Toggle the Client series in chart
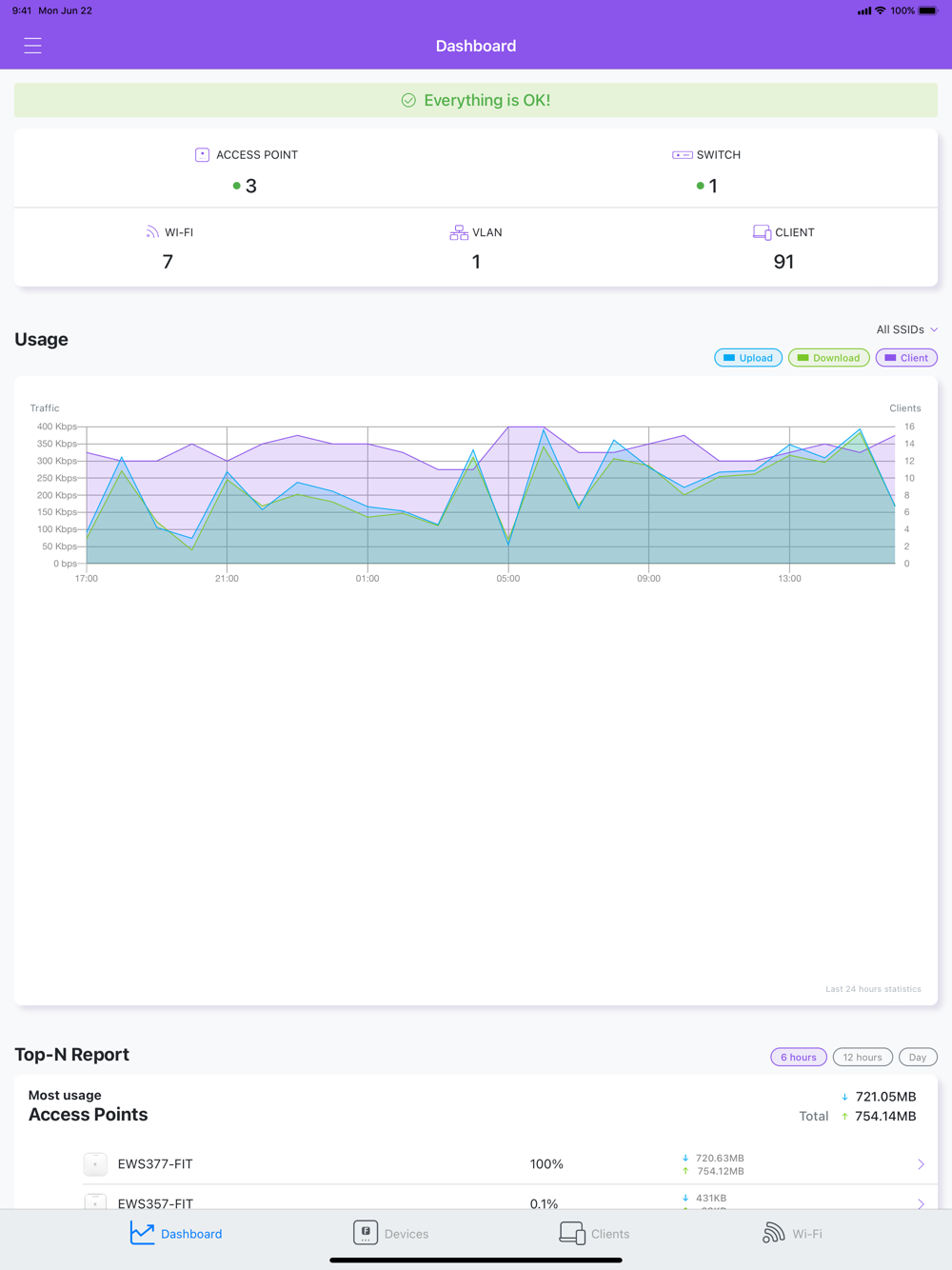 906,358
